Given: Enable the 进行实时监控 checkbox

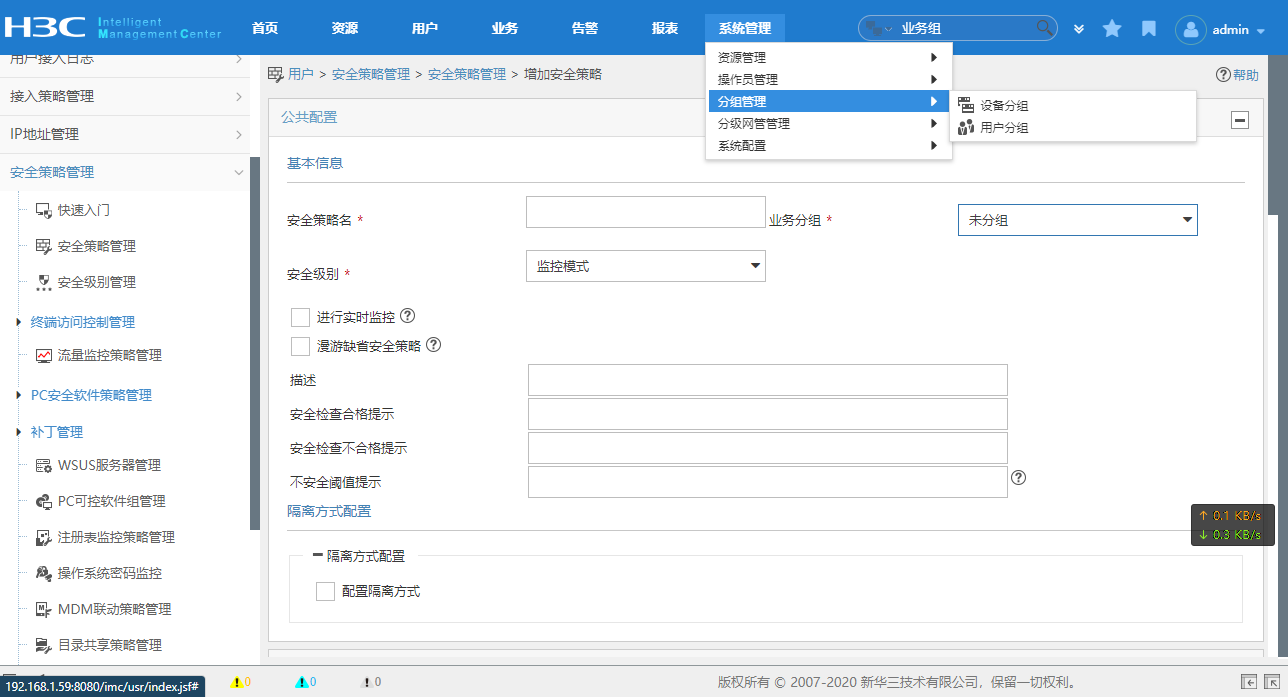Looking at the screenshot, I should pos(300,317).
